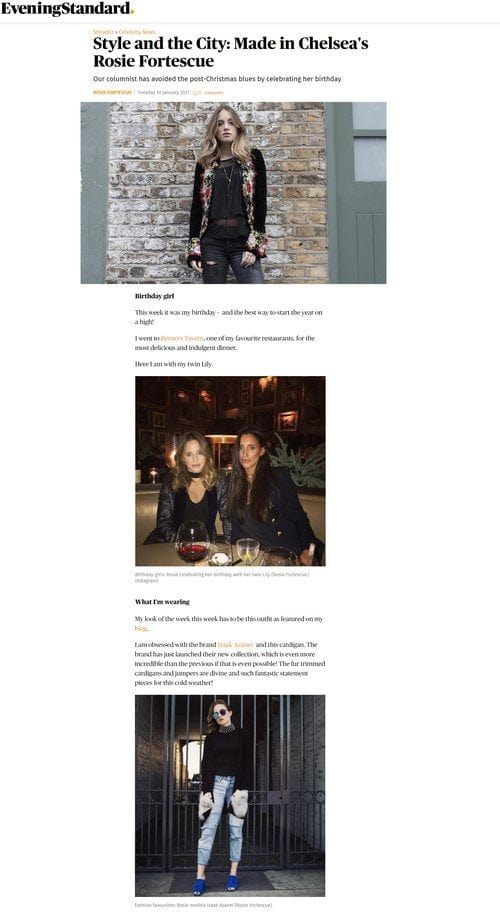Click the Fashion favourites photo caption
The height and width of the screenshot is (916, 500).
click(x=204, y=905)
